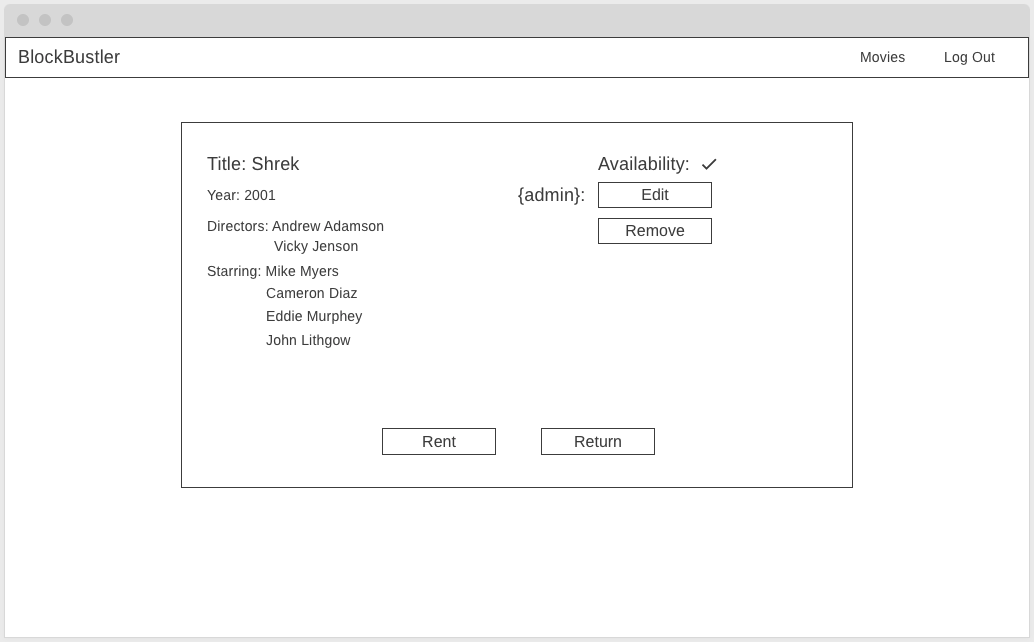This screenshot has width=1034, height=642.
Task: Click director name 'Vicky Jenson'
Action: click(316, 246)
